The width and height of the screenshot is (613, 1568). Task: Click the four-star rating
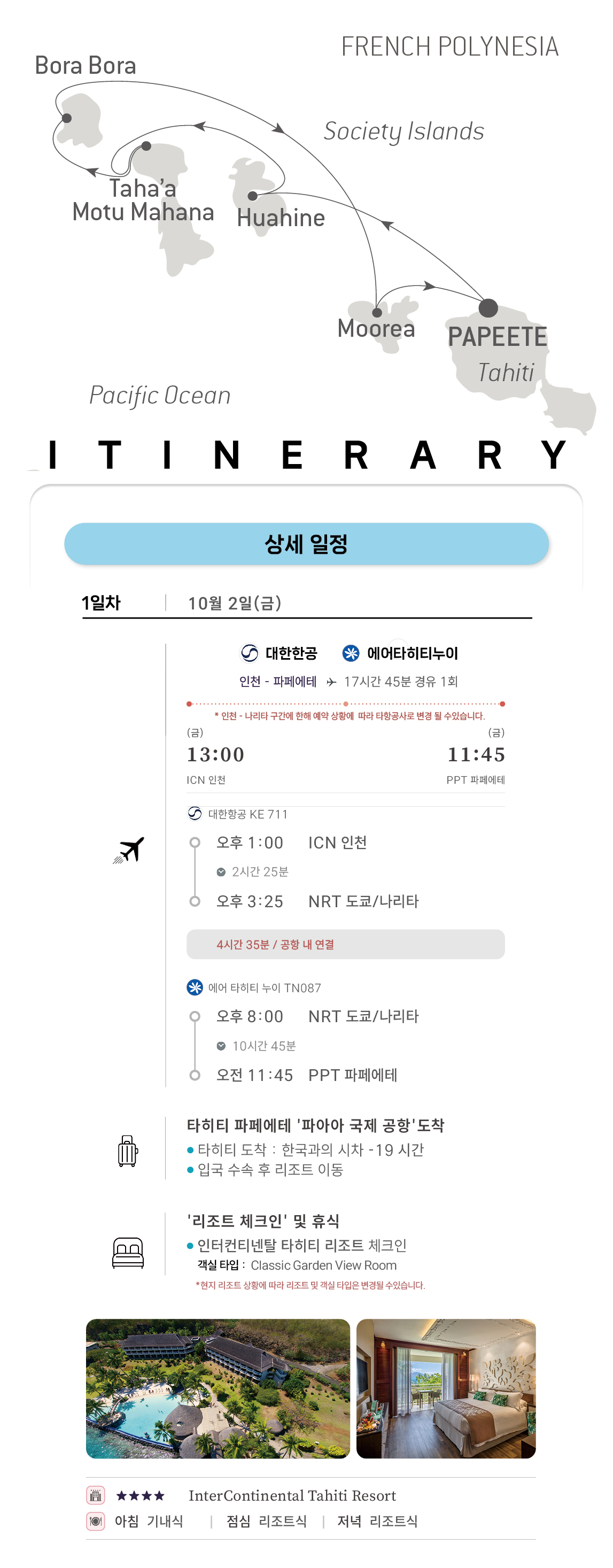141,1495
